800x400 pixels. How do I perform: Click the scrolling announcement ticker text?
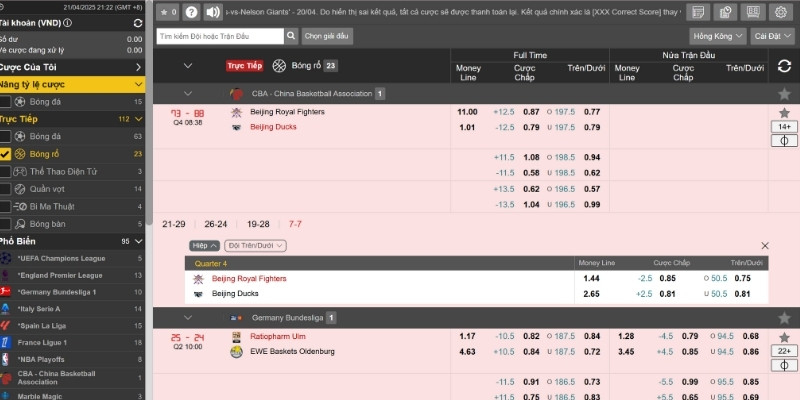pos(454,12)
